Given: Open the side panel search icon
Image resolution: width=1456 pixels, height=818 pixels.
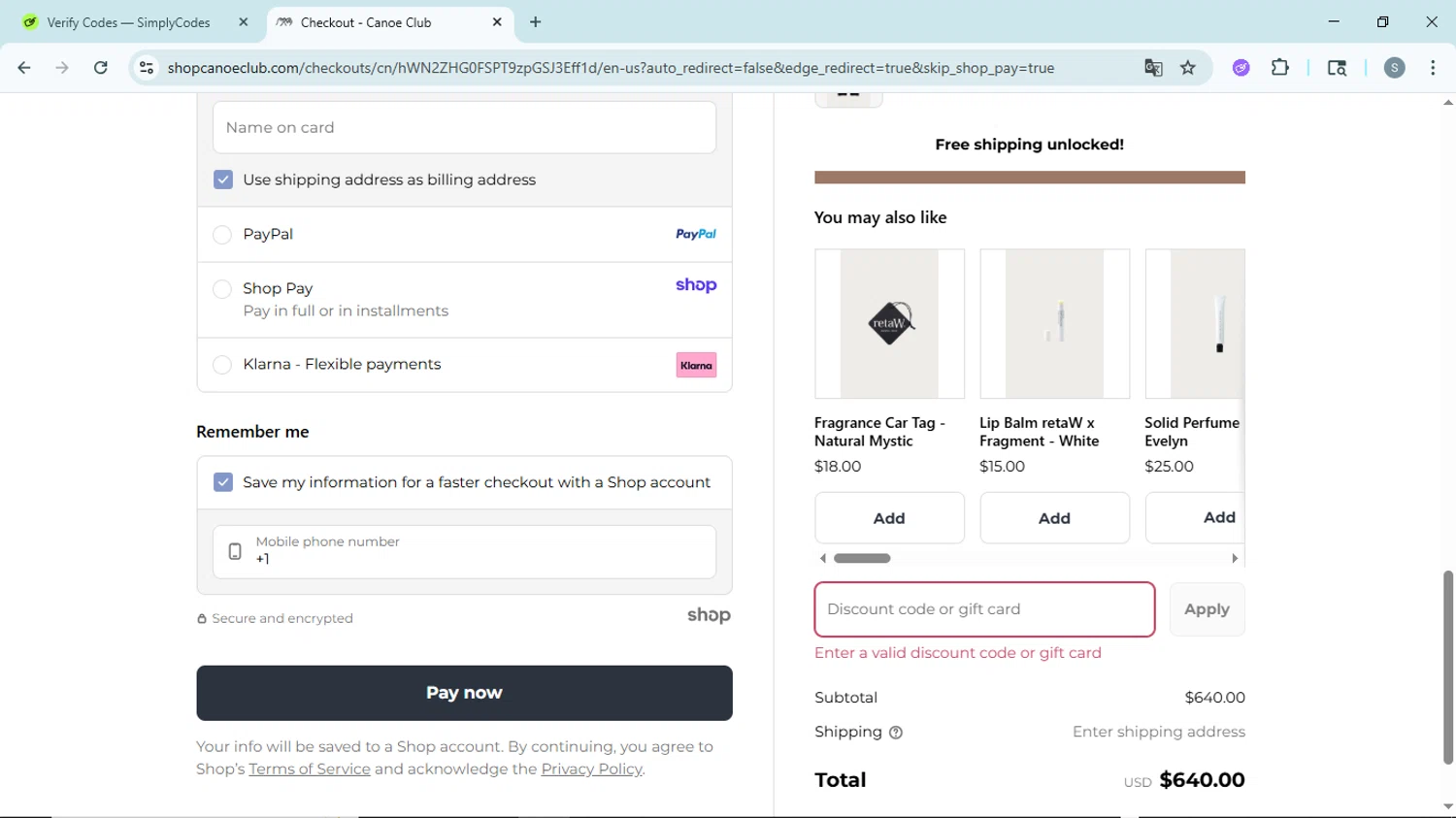Looking at the screenshot, I should (1337, 68).
